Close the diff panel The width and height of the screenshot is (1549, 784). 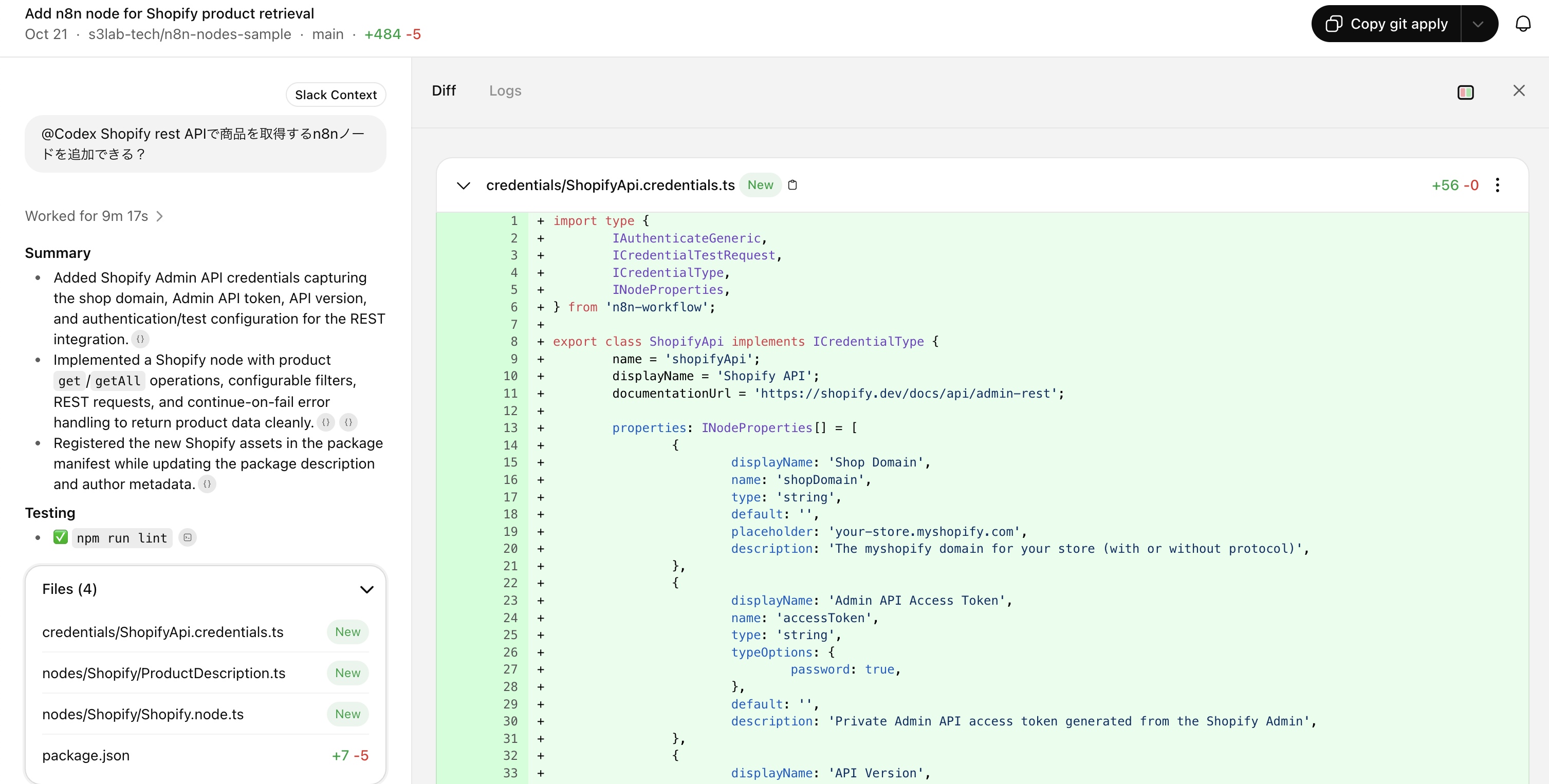click(1519, 91)
